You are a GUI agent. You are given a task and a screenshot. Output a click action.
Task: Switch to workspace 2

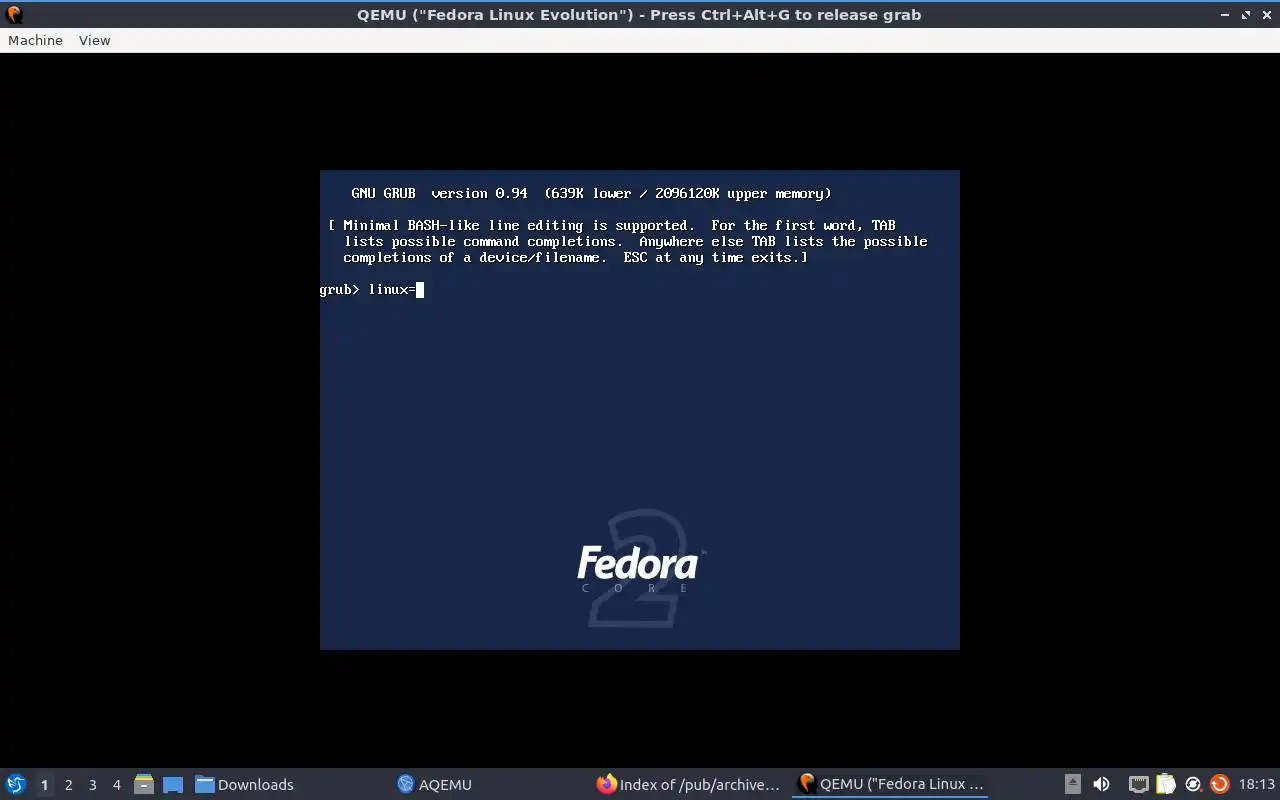coord(68,785)
